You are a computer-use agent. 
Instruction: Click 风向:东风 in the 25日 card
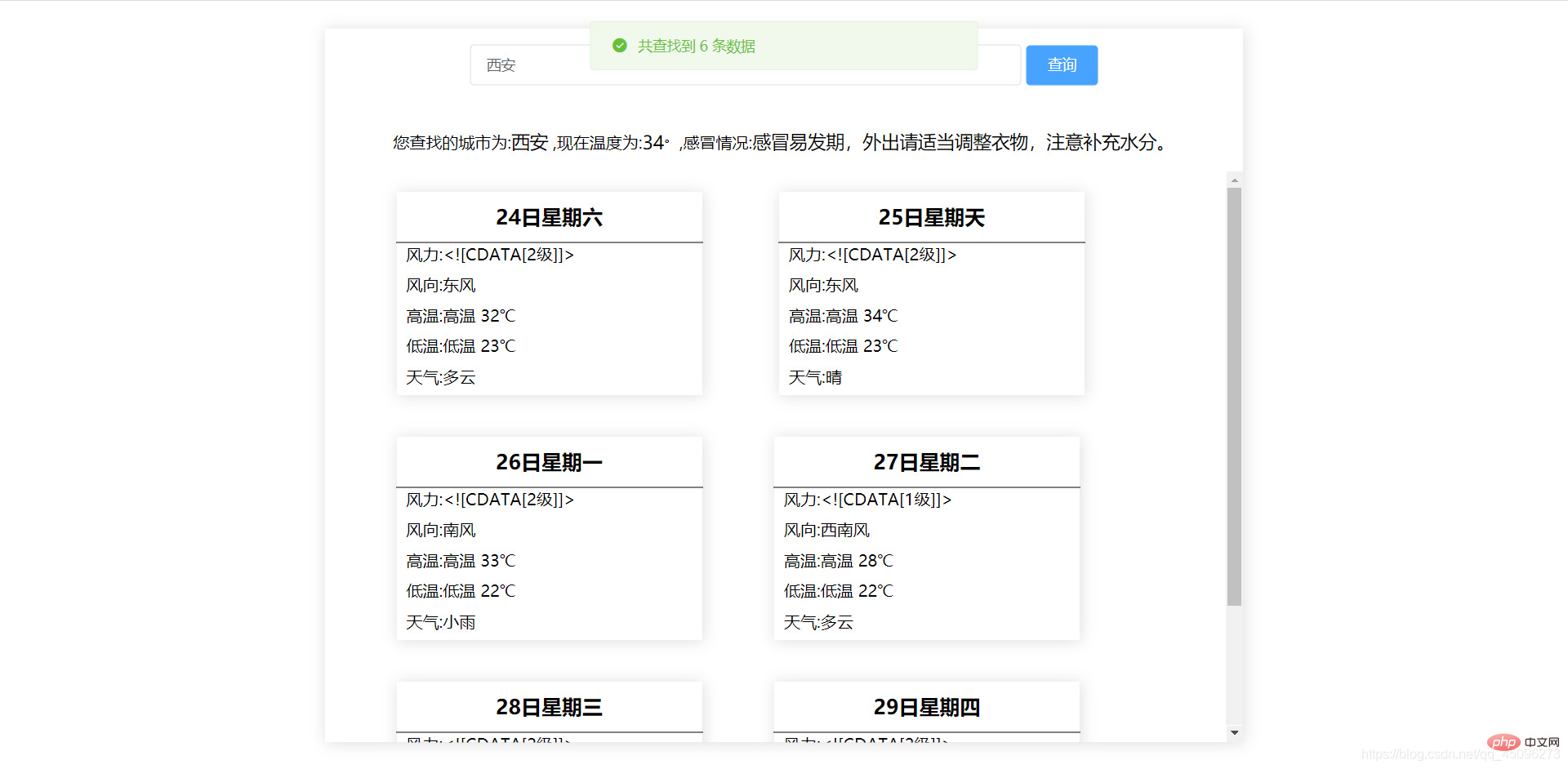823,286
